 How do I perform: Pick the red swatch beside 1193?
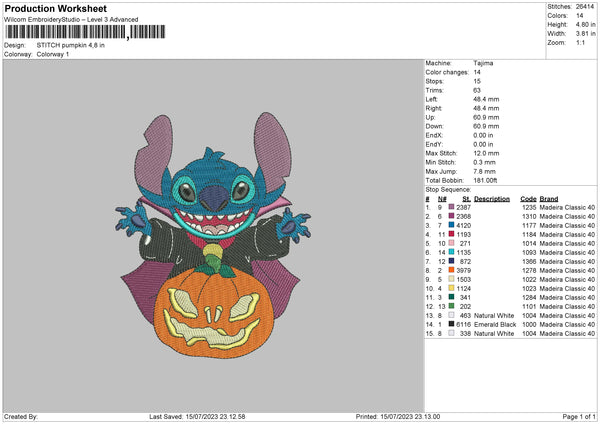coord(451,234)
